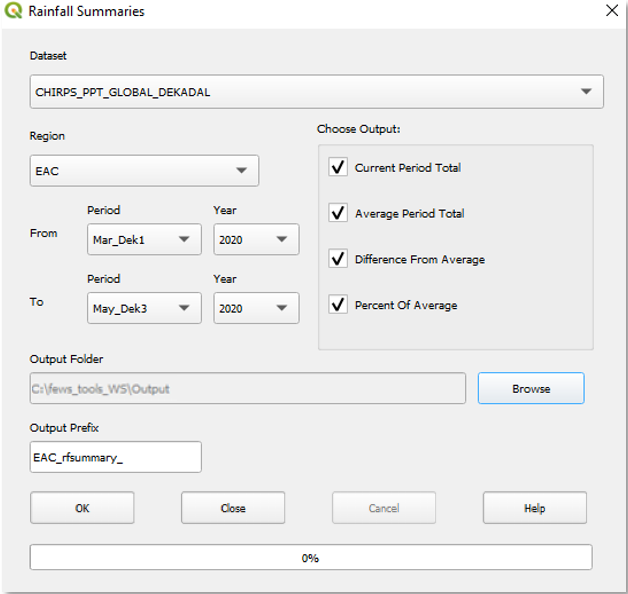
Task: Open the To Period dropdown showing May_Dek3
Action: coord(144,308)
